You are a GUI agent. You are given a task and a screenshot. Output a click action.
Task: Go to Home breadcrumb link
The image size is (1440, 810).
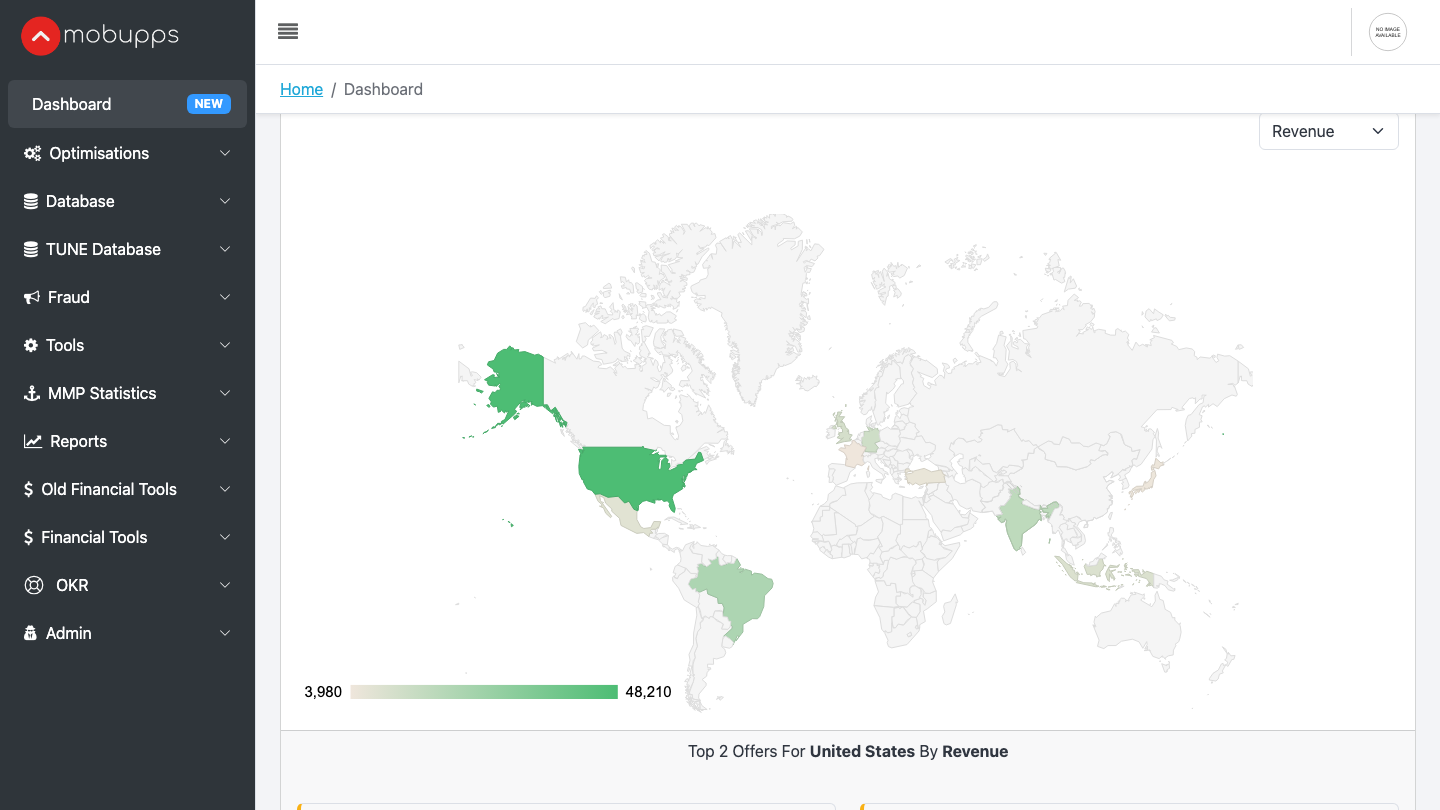301,89
